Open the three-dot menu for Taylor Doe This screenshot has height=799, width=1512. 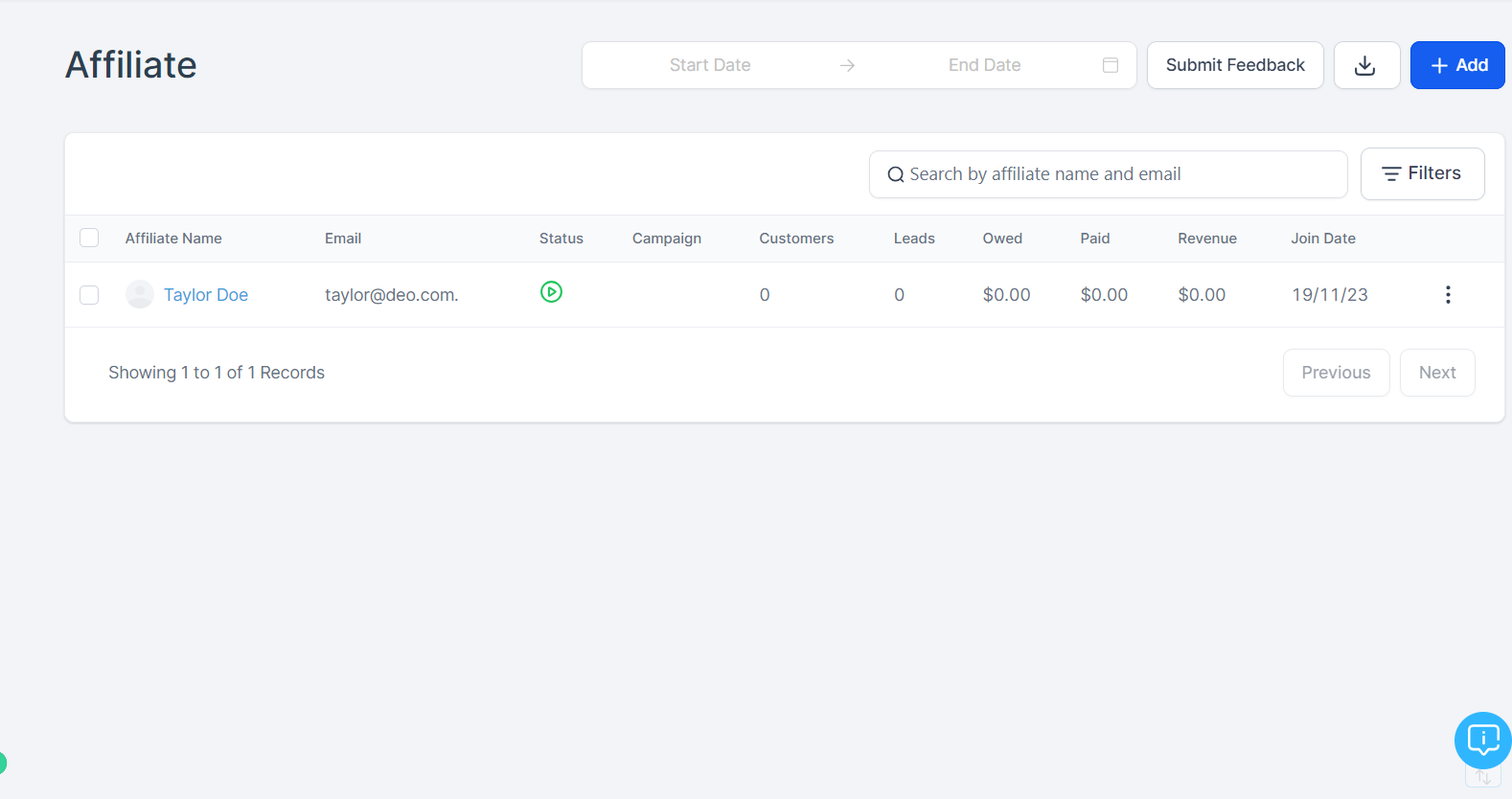click(1448, 295)
